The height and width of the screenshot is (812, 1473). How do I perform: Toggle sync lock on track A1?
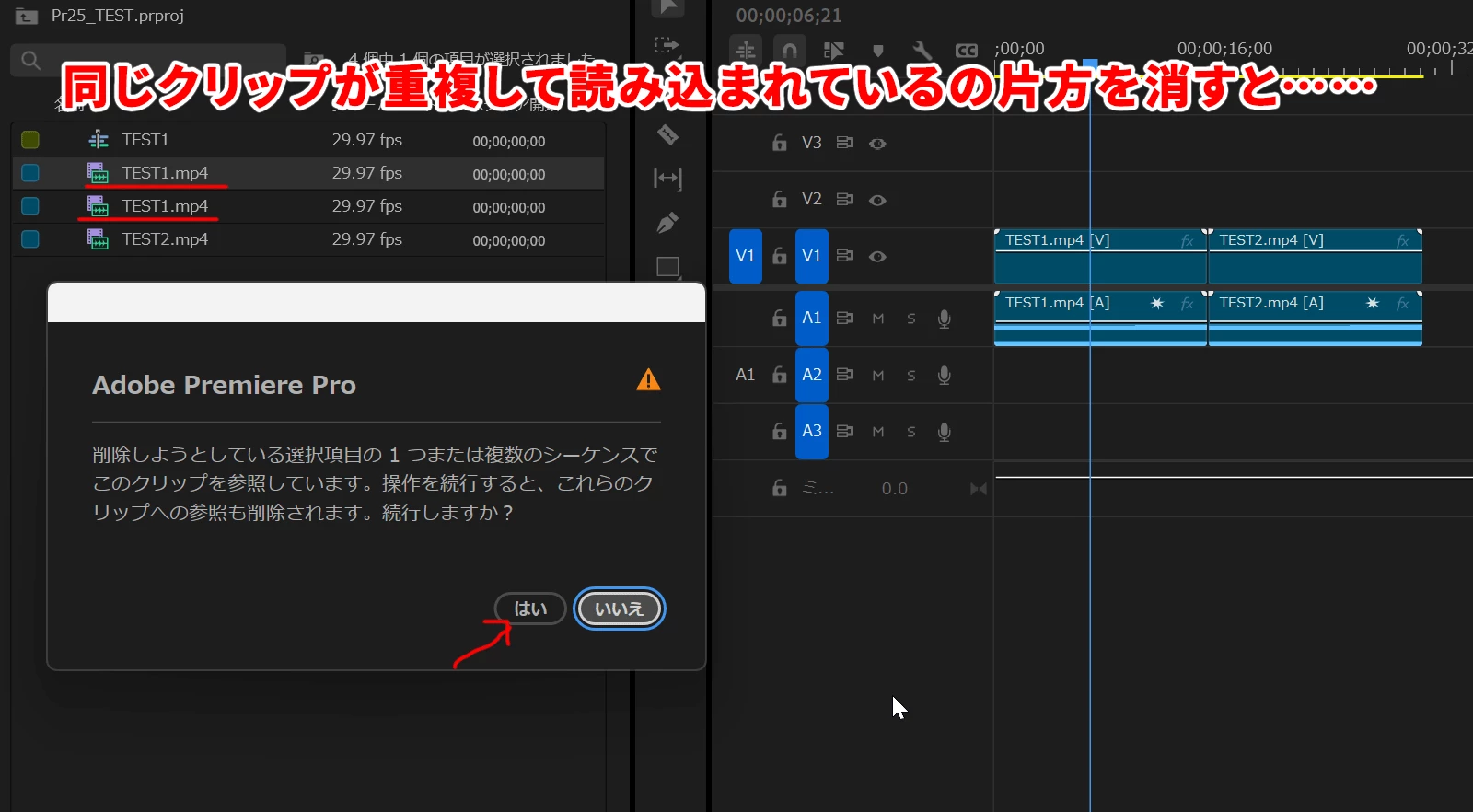844,318
